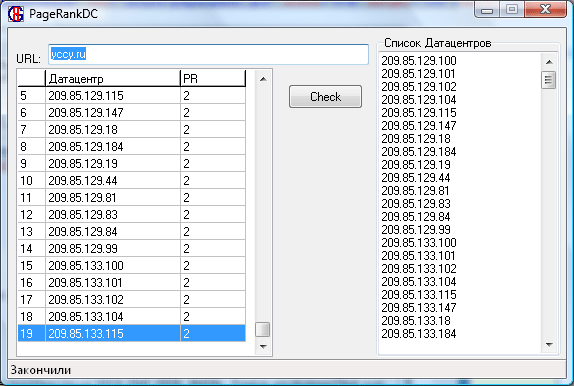Select 209.85.133.104 in datacenter list
Screen dimensions: 574x386
point(419,282)
